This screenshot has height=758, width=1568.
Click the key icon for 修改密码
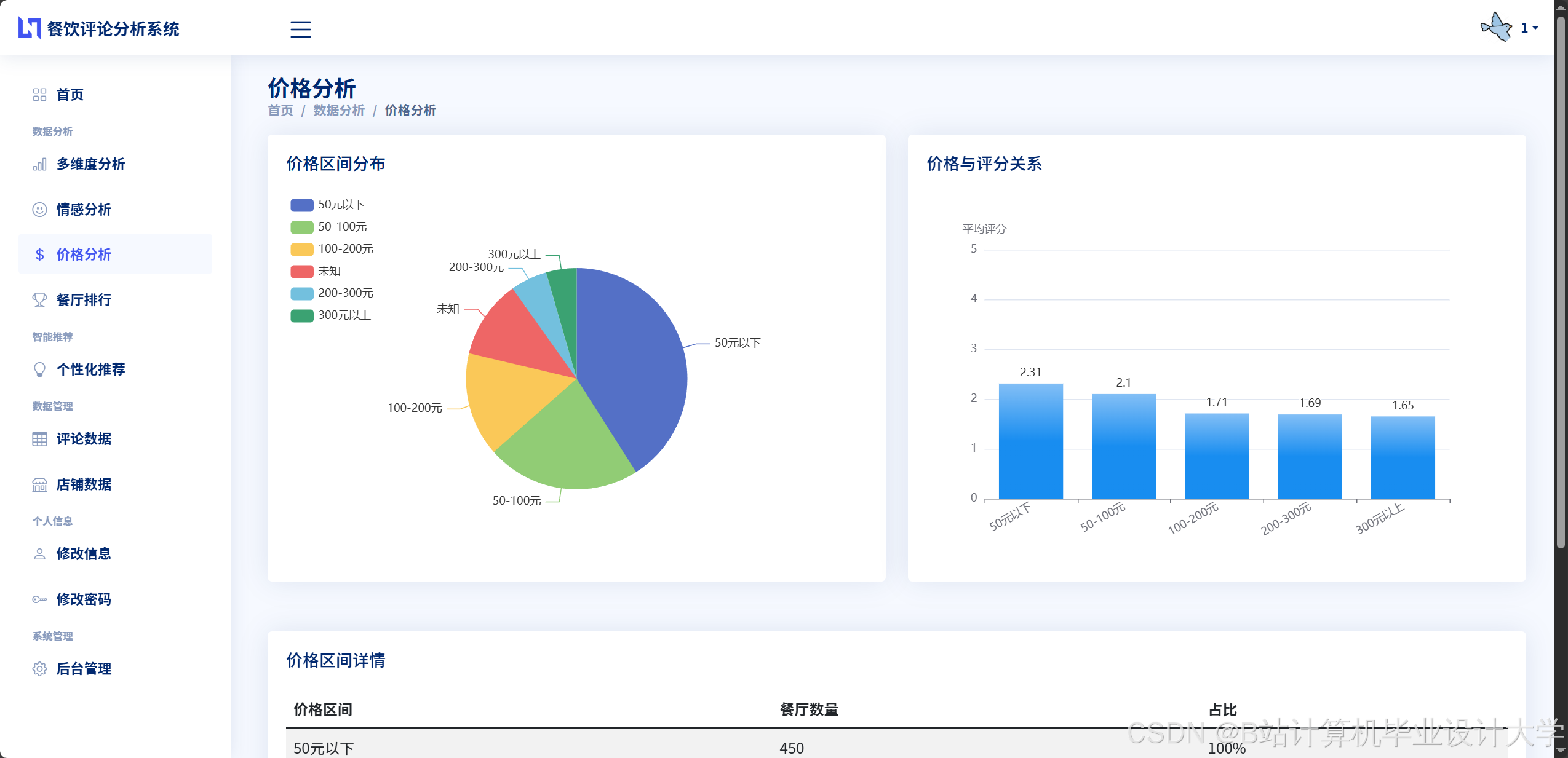39,599
